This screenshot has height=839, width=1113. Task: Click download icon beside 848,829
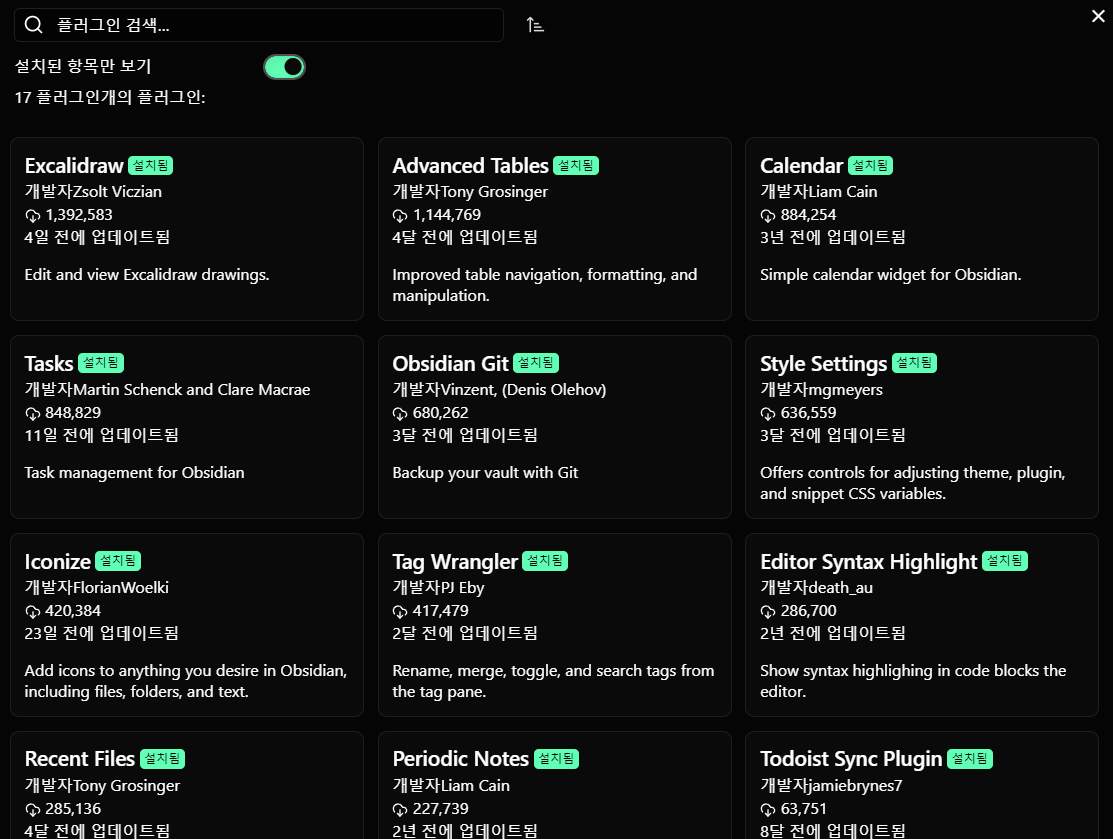point(33,414)
